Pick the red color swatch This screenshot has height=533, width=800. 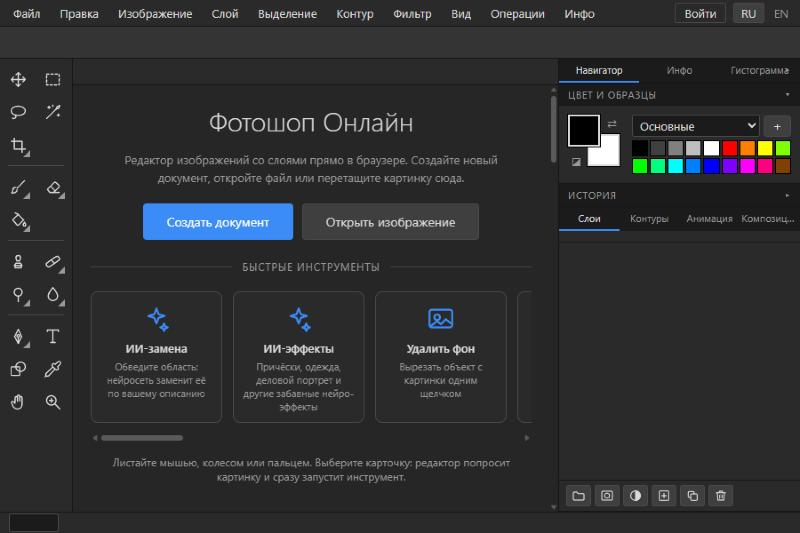730,148
